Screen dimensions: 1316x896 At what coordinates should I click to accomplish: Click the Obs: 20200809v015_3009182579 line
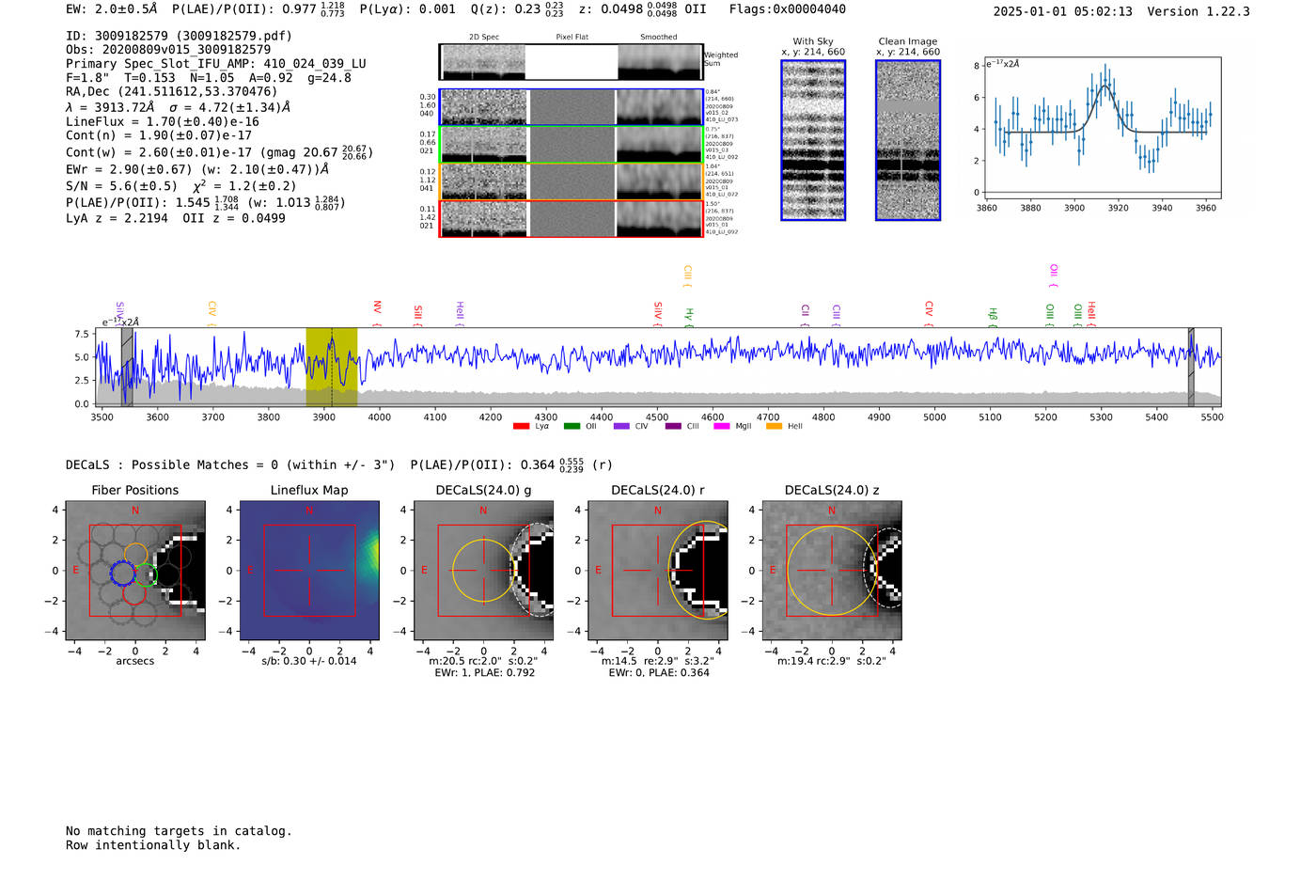[x=168, y=50]
